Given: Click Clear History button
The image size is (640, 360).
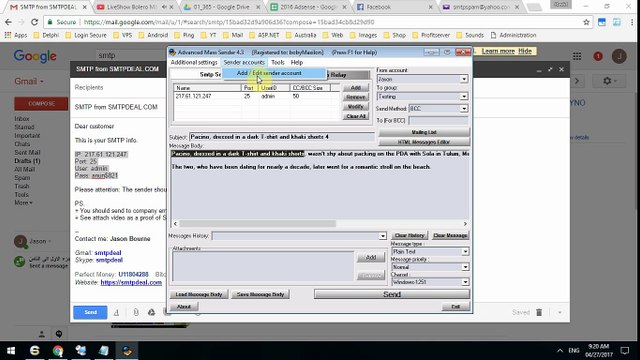Looking at the screenshot, I should (409, 236).
